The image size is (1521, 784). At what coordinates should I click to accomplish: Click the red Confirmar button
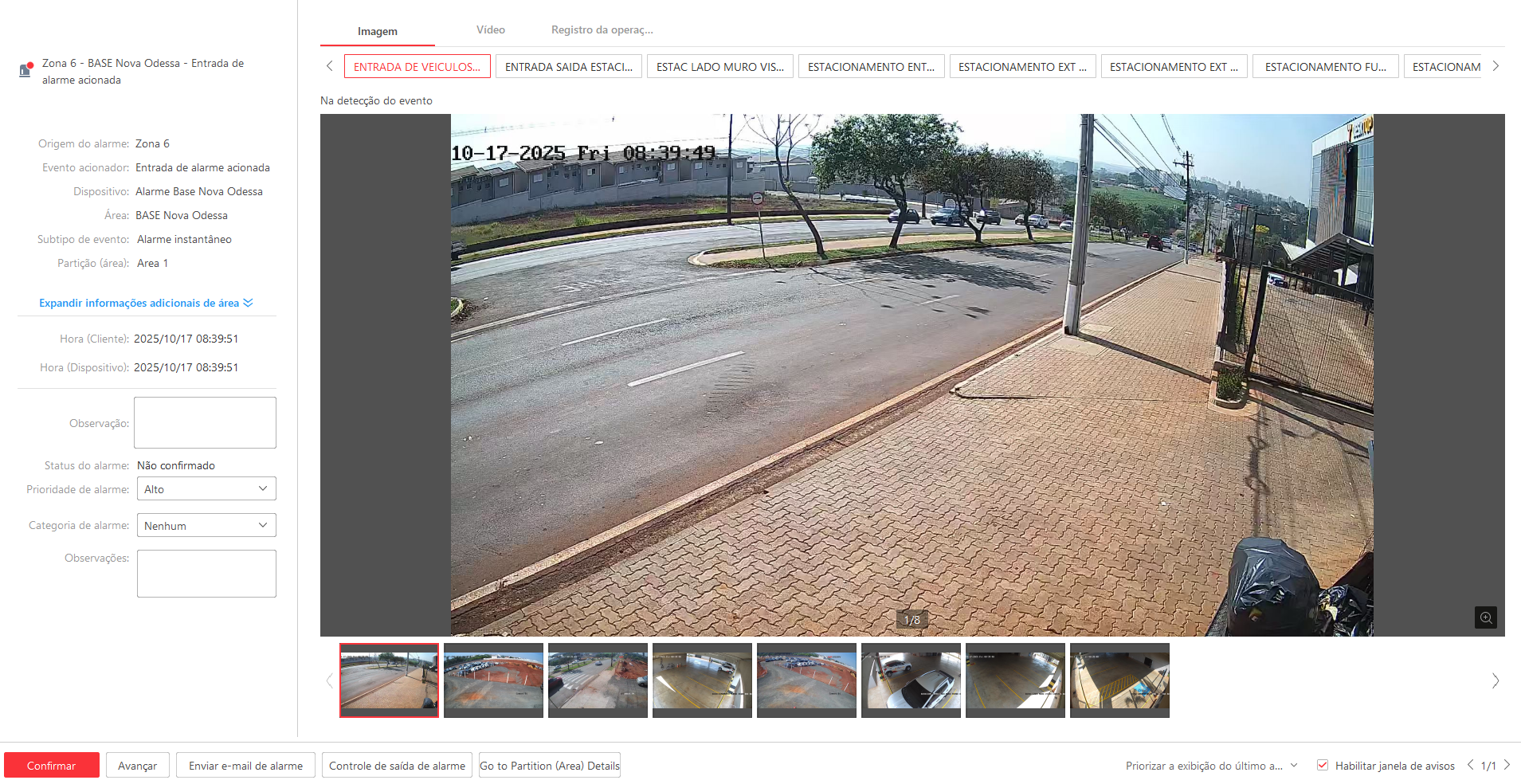(52, 766)
